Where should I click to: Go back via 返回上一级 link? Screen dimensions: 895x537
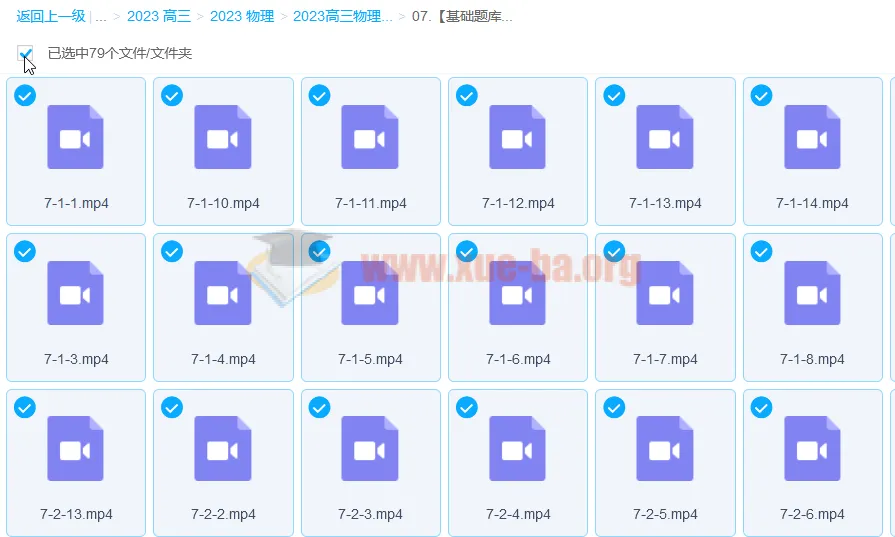[51, 16]
